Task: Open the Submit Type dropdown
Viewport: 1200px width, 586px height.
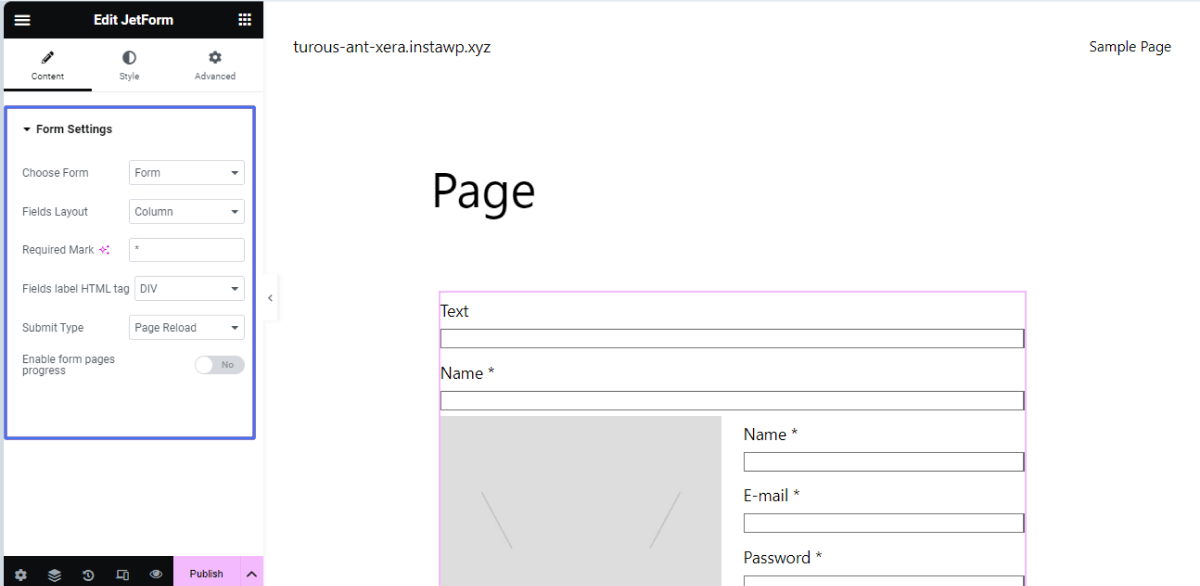Action: (186, 327)
